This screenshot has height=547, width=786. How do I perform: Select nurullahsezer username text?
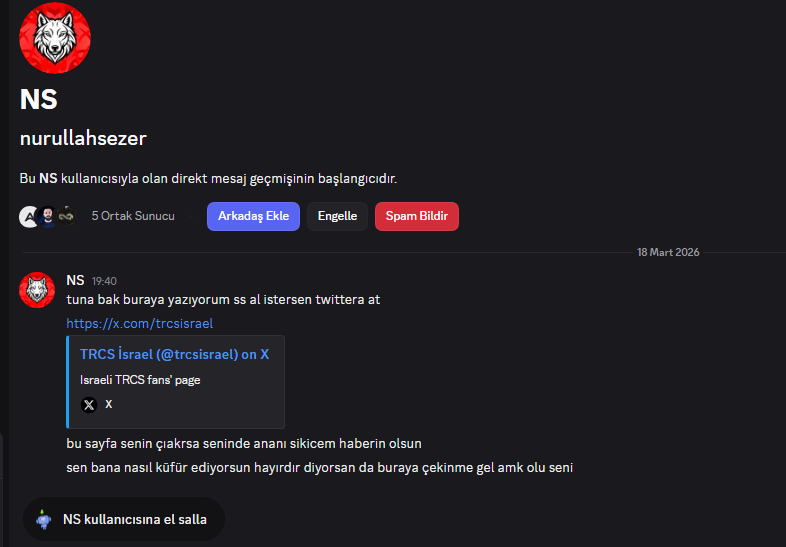coord(83,138)
